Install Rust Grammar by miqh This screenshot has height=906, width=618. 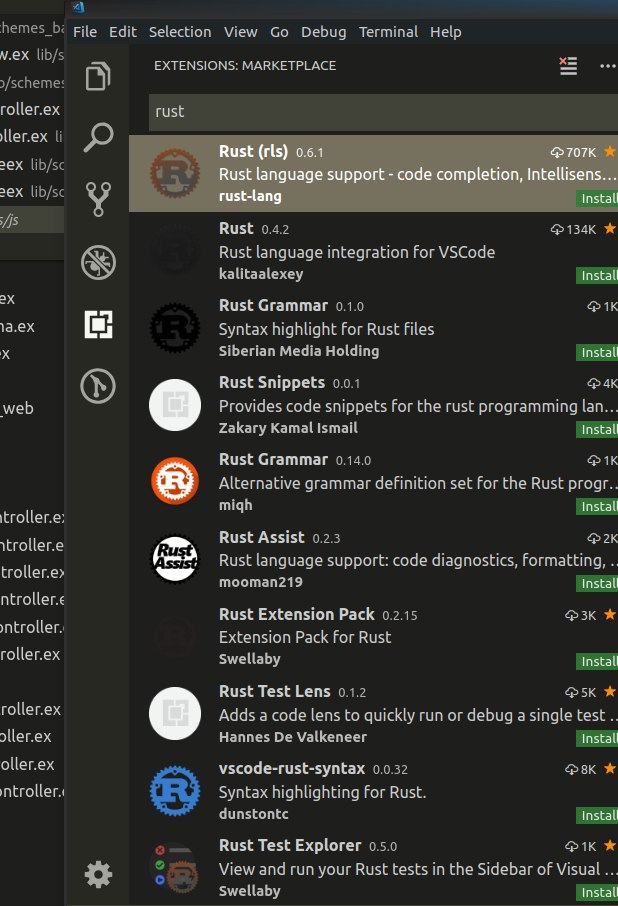pyautogui.click(x=597, y=506)
